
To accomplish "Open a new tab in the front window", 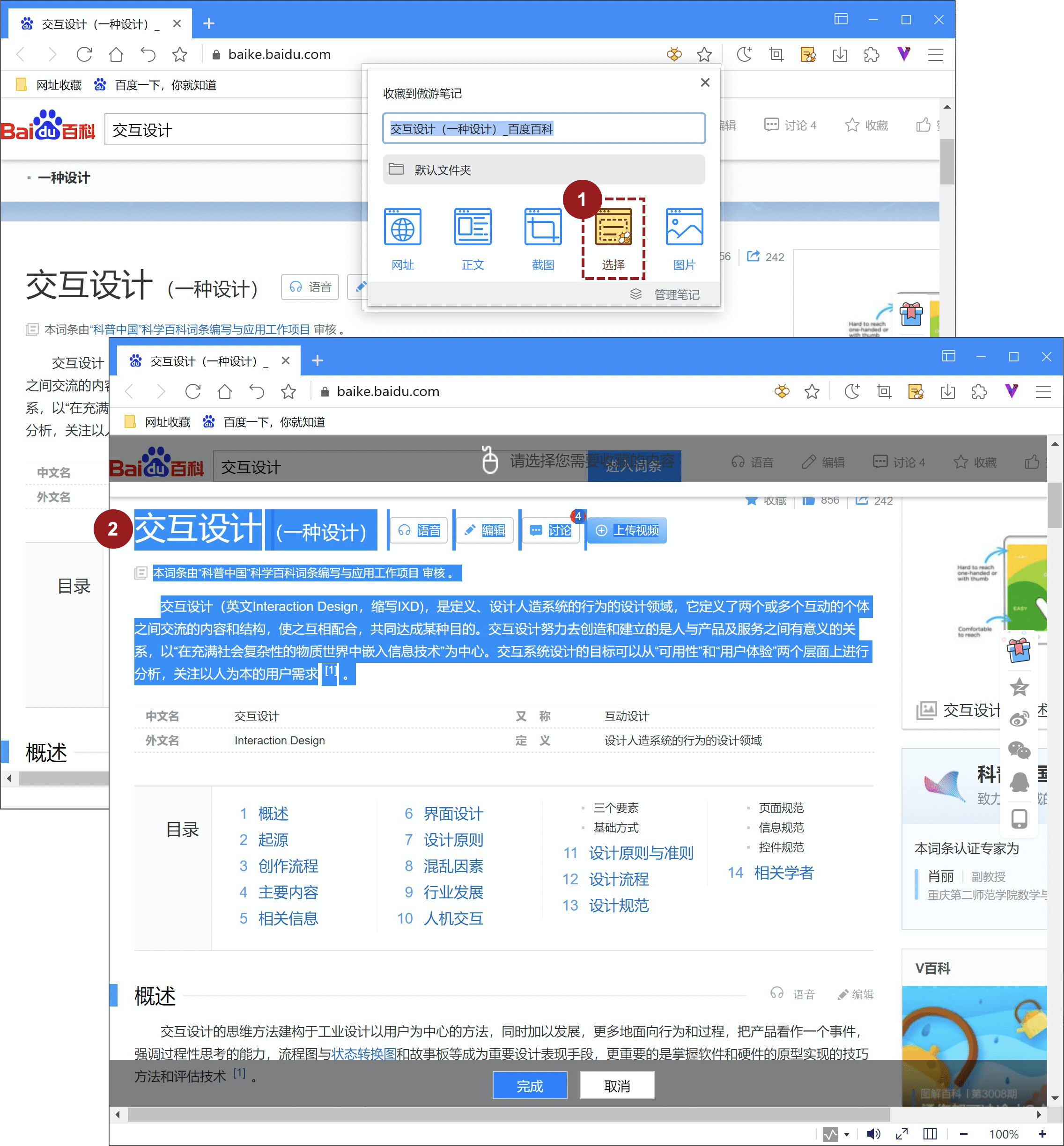I will coord(317,360).
